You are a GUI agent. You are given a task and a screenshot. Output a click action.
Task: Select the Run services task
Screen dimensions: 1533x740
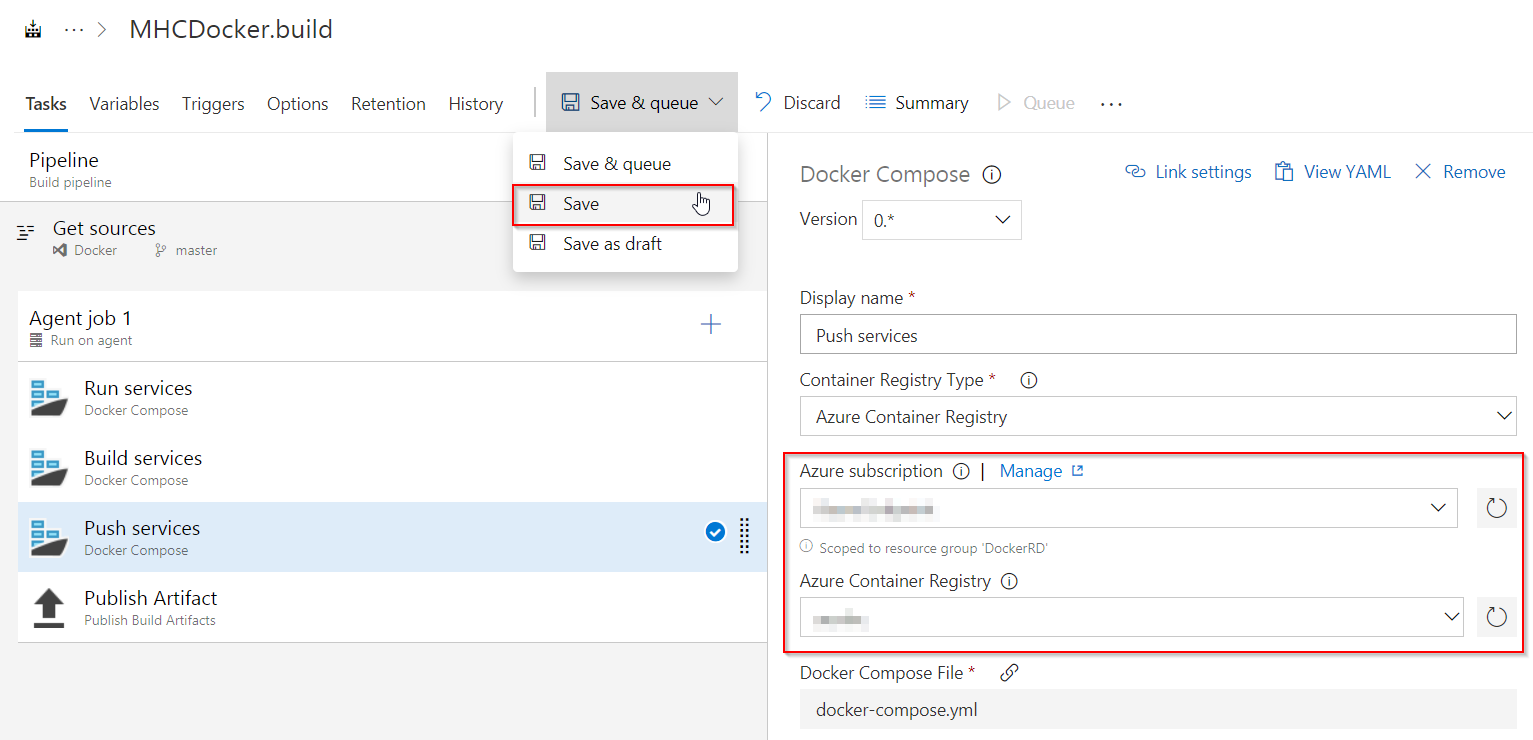[392, 397]
